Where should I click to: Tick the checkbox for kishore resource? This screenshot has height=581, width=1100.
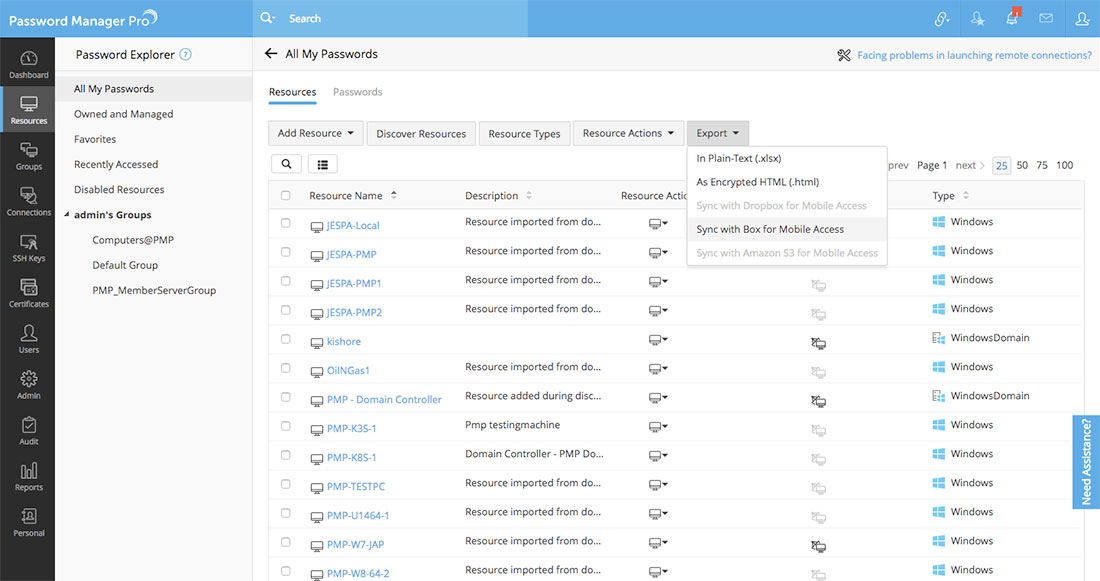286,339
